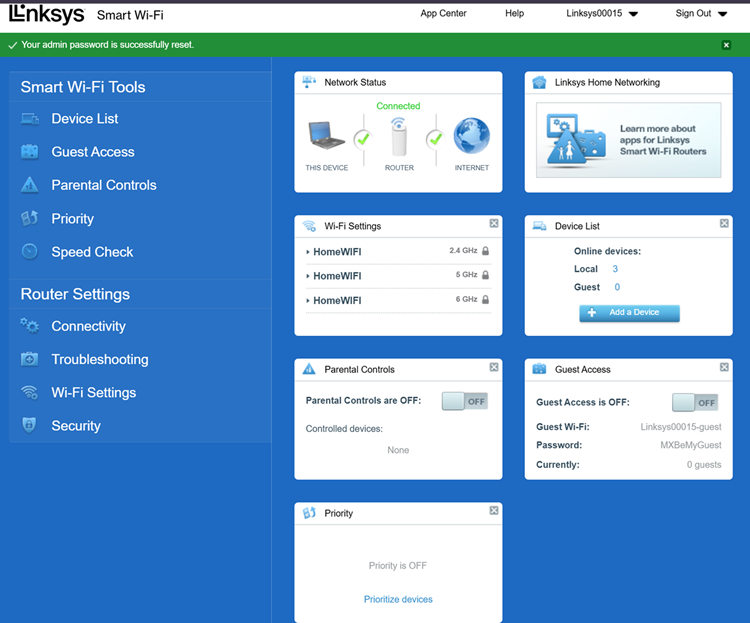Close the Device List widget
The image size is (750, 623).
point(724,223)
